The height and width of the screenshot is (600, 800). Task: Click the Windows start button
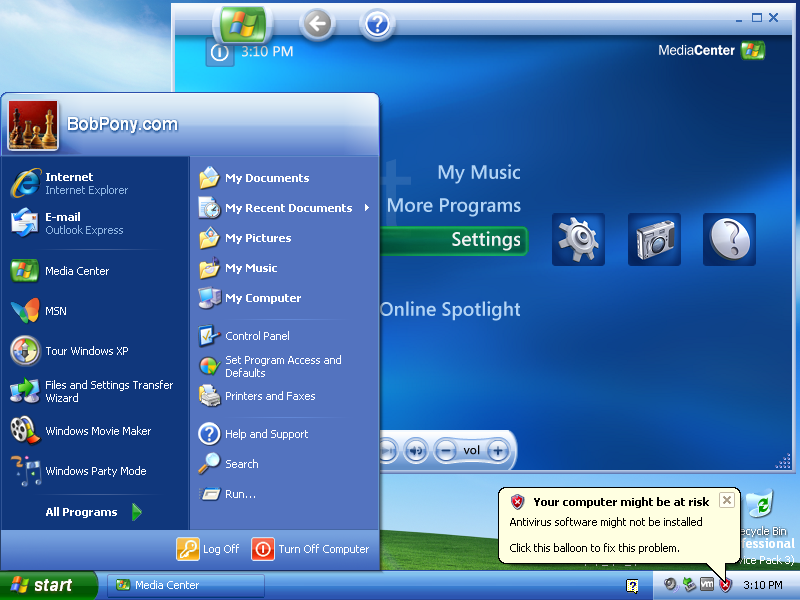tap(48, 585)
